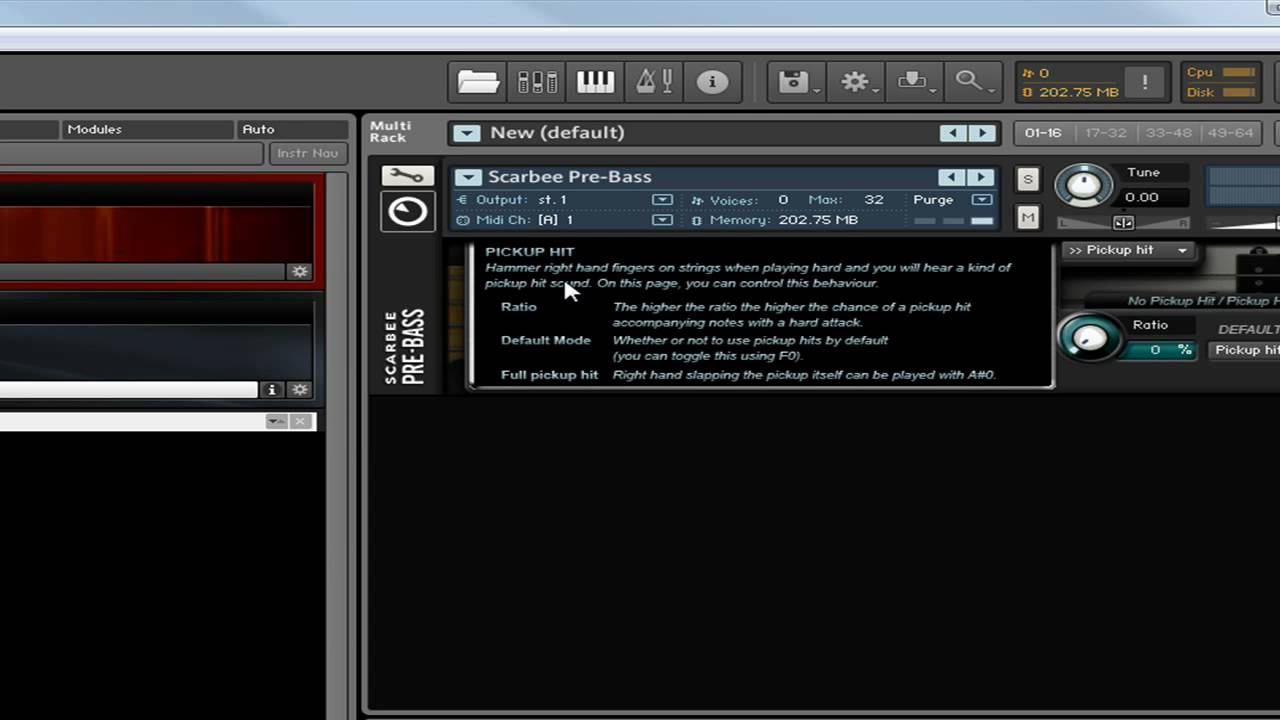The height and width of the screenshot is (720, 1280).
Task: Go to previous multi with left arrow
Action: (953, 133)
